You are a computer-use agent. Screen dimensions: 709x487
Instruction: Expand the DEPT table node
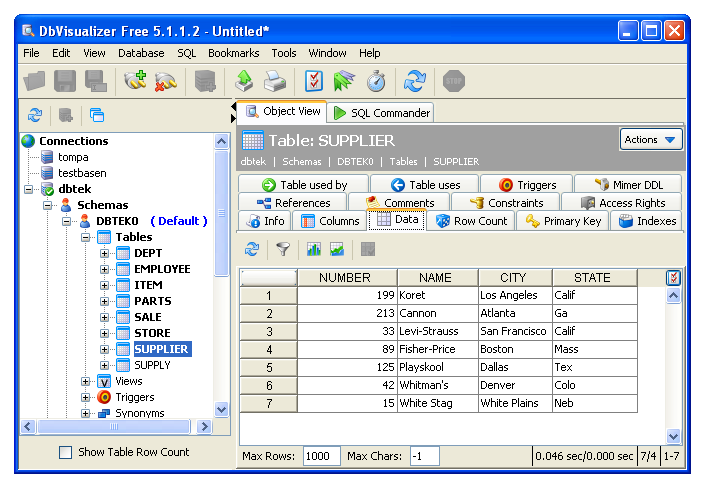pyautogui.click(x=104, y=253)
